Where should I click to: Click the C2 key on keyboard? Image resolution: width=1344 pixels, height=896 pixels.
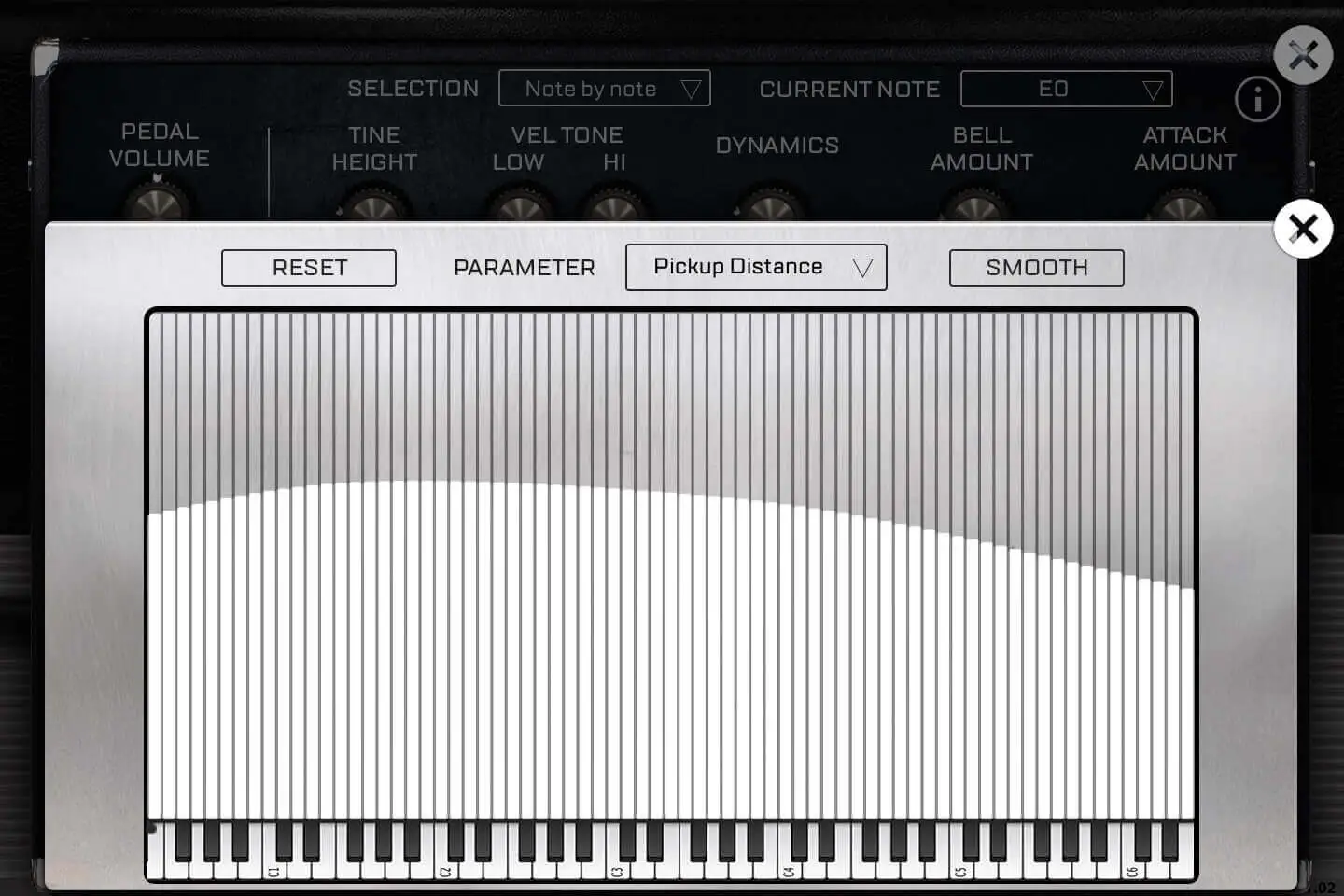(x=445, y=870)
